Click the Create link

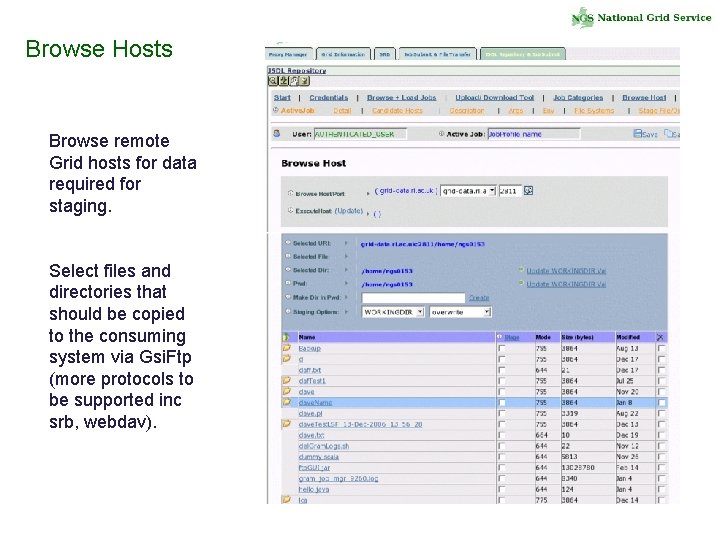[x=479, y=298]
